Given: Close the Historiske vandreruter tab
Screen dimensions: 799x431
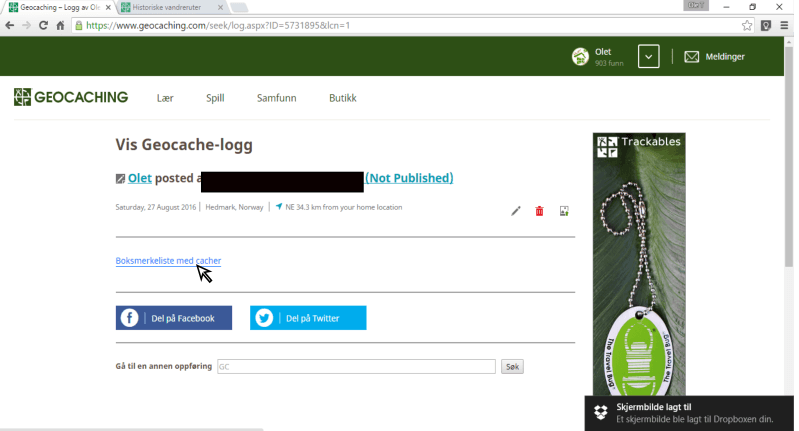Looking at the screenshot, I should 220,7.
